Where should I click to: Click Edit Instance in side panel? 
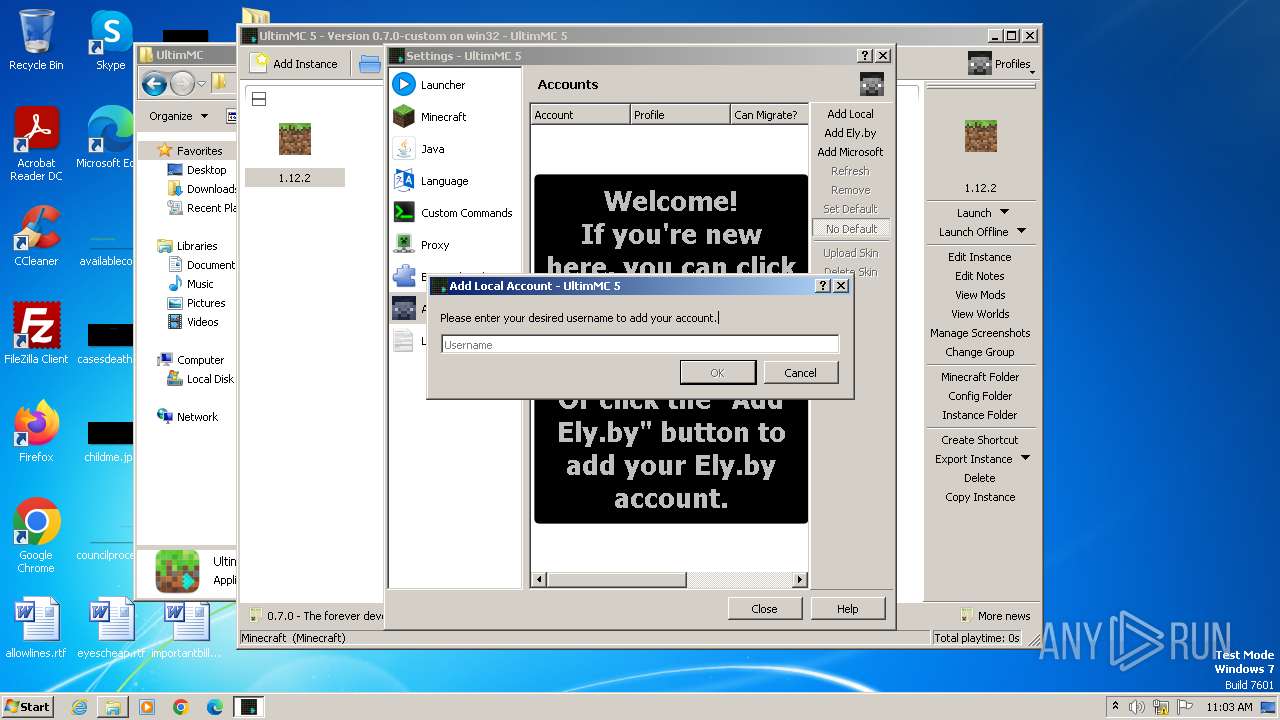pyautogui.click(x=980, y=257)
